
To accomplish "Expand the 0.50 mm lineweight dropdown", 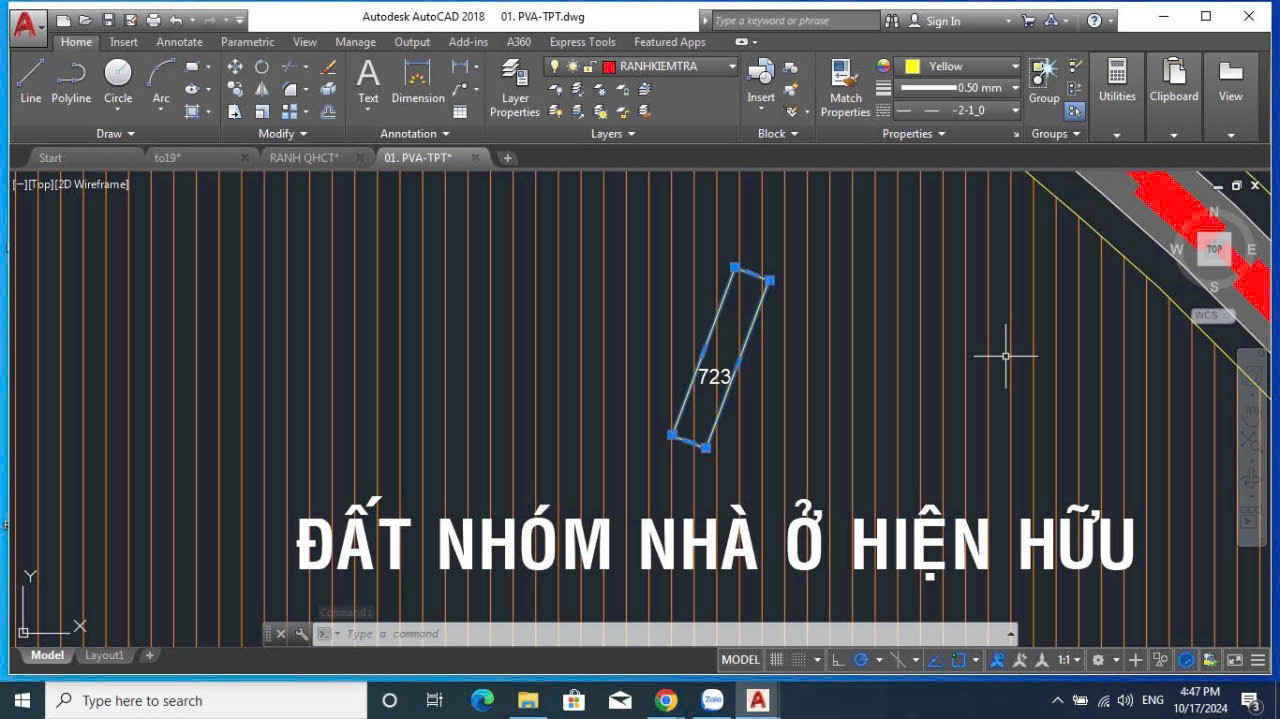I will (x=1015, y=88).
